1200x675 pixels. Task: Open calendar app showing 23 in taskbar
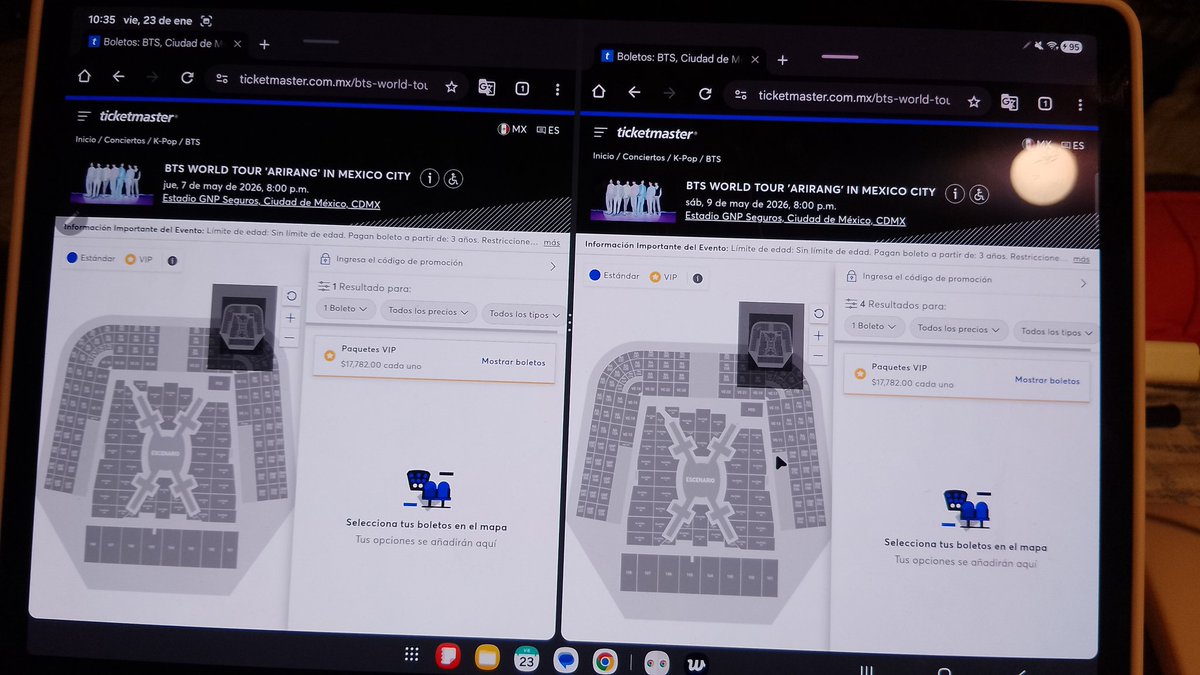526,658
